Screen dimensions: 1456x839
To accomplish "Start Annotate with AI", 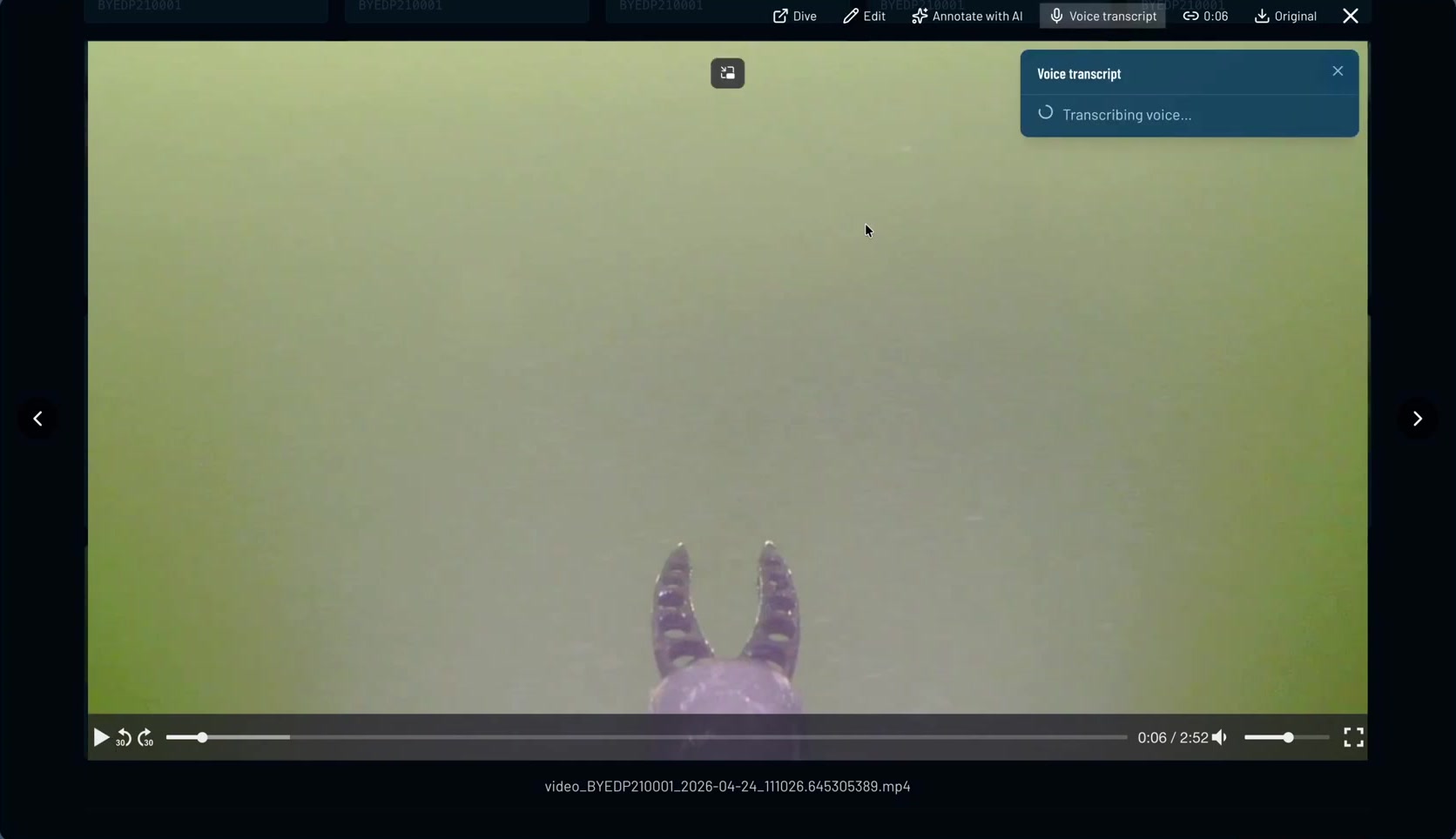I will tap(967, 16).
